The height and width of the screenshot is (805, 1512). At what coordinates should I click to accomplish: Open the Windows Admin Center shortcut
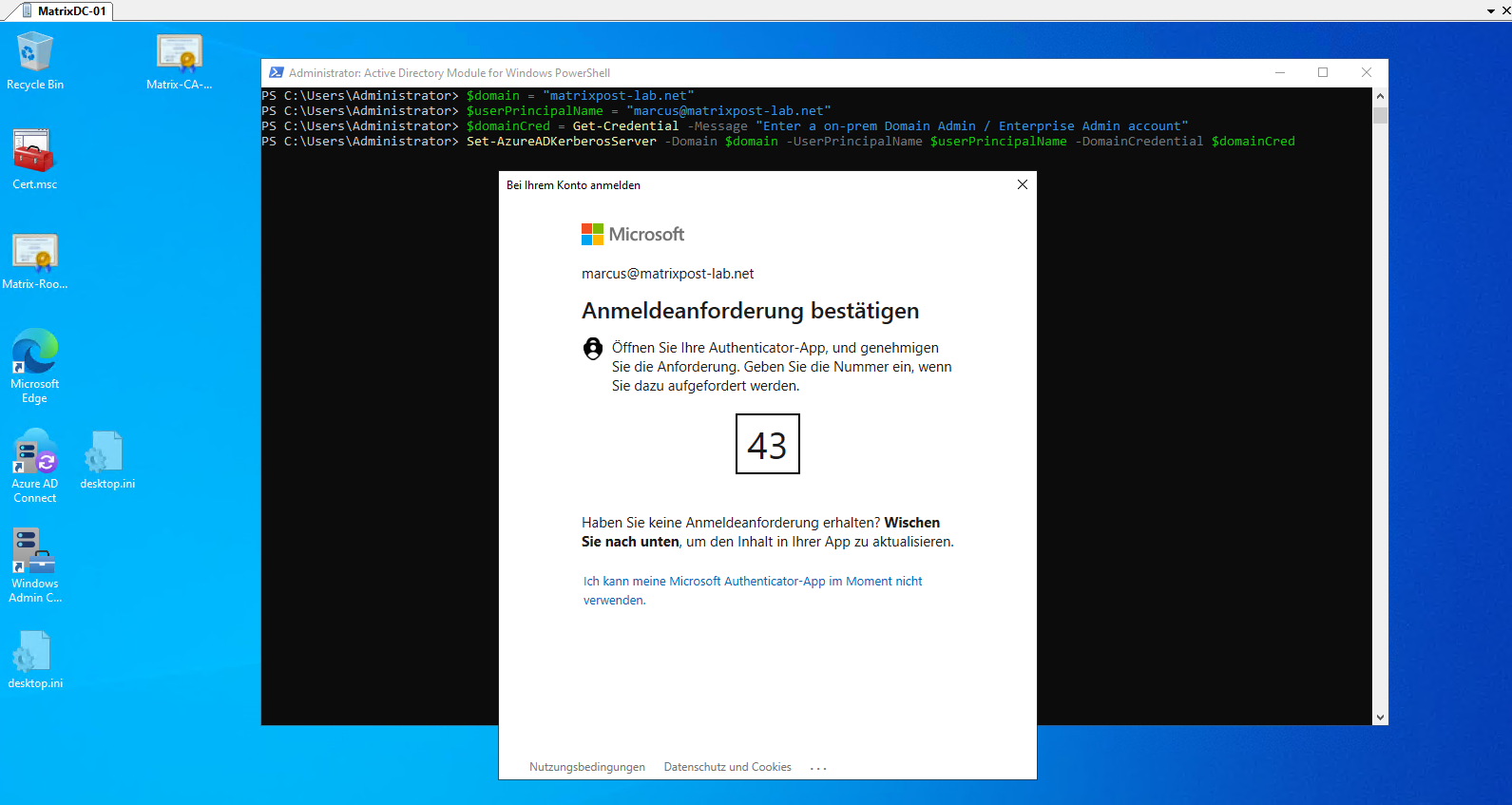tap(35, 566)
